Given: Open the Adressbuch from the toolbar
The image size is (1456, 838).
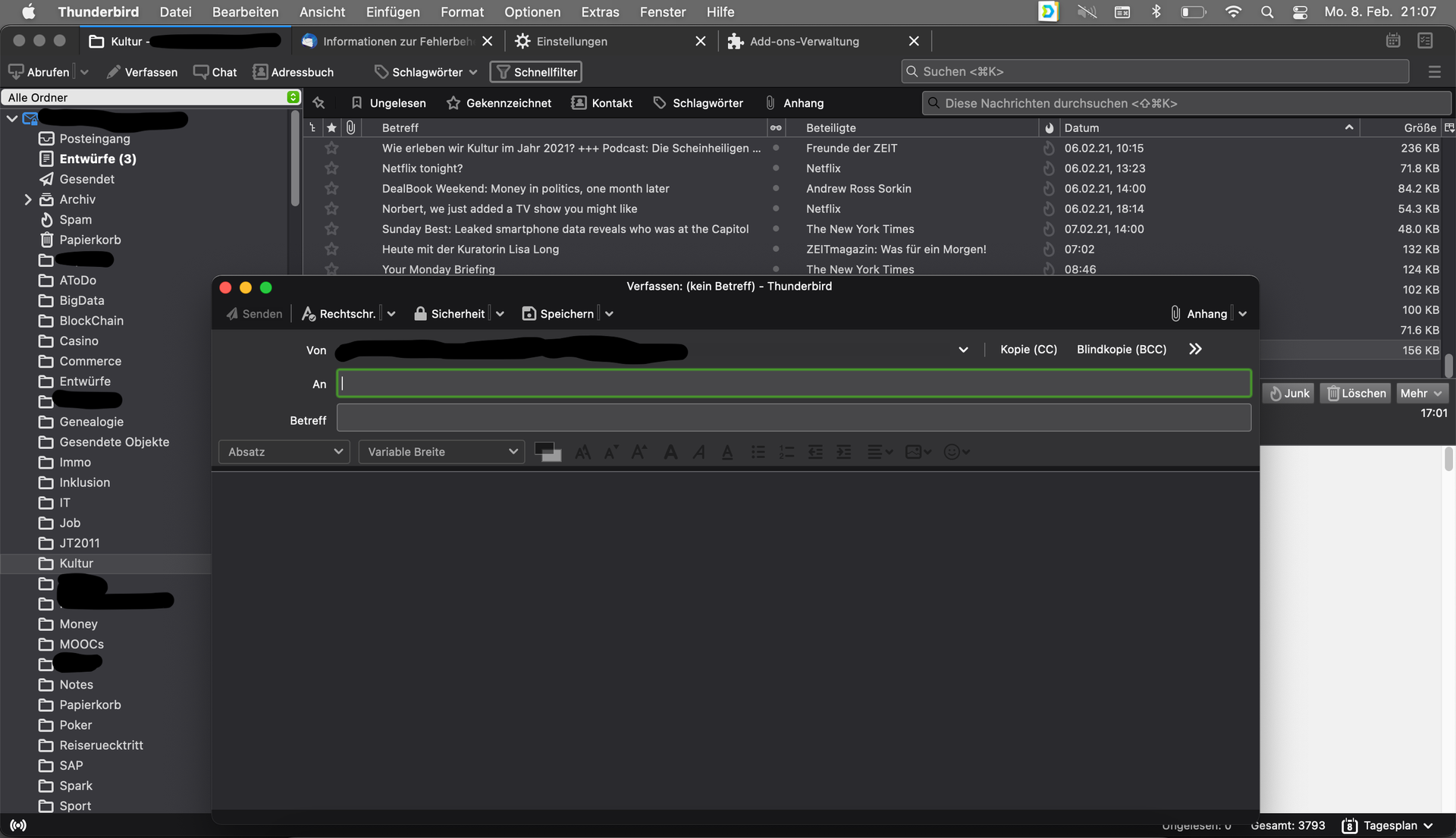Looking at the screenshot, I should pyautogui.click(x=293, y=72).
